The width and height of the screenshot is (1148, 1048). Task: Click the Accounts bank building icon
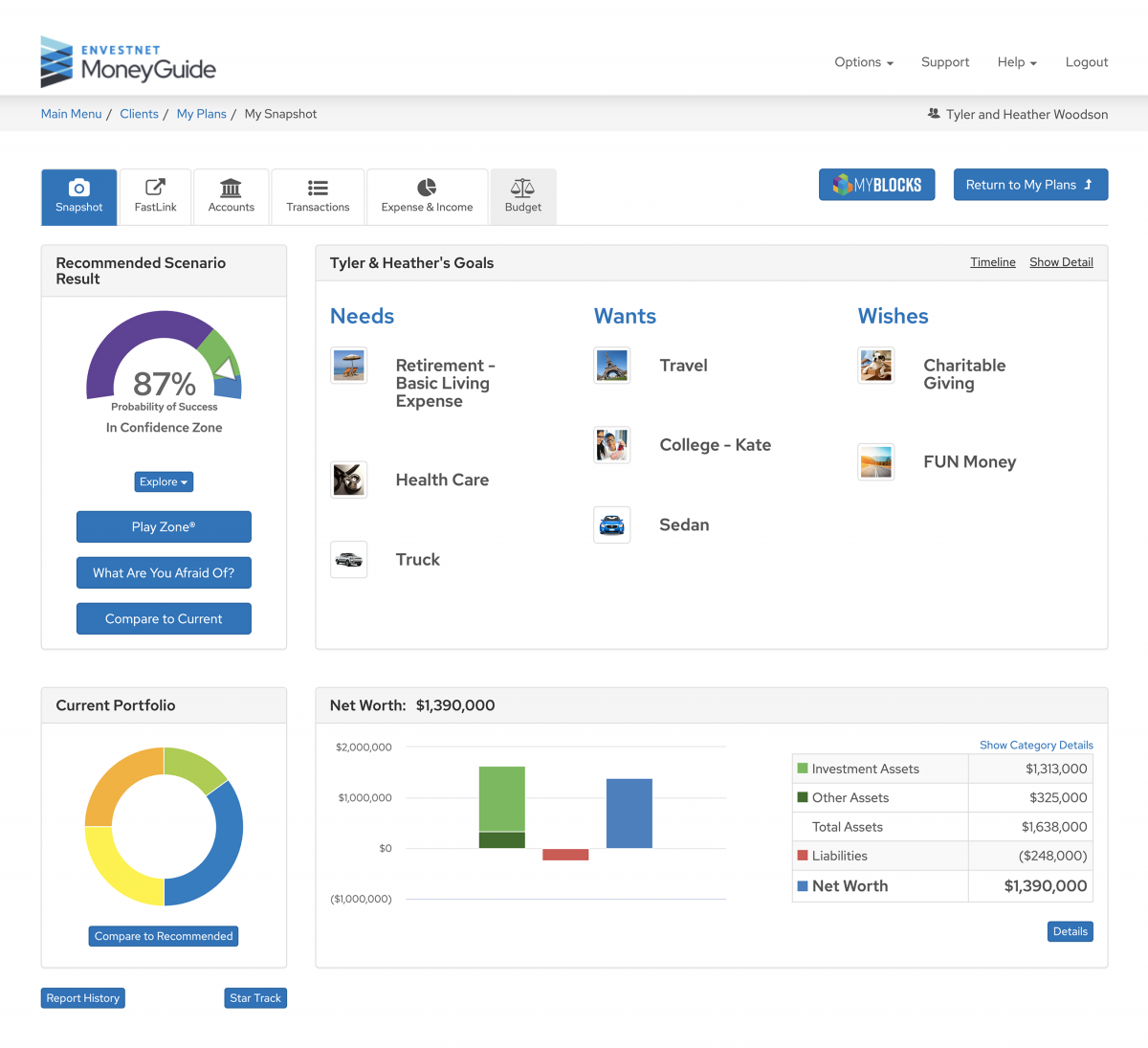(231, 188)
